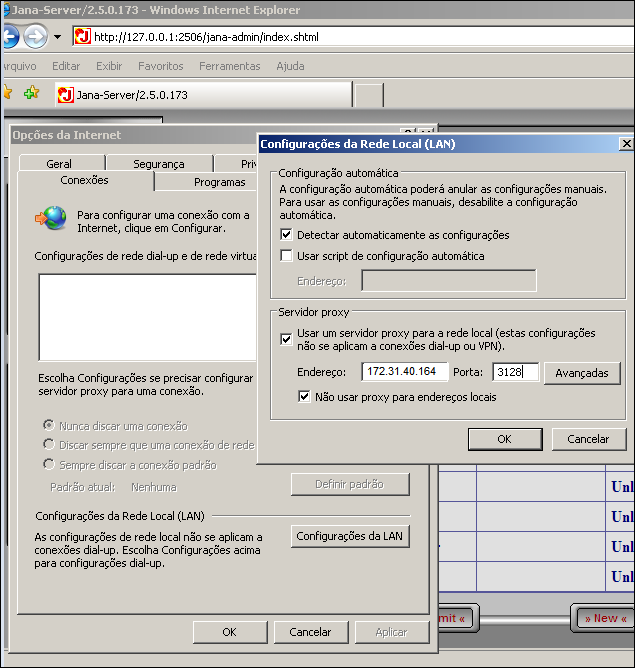The image size is (635, 668).
Task: Click the proxy Endereço field 172.31.40.164
Action: pyautogui.click(x=405, y=371)
